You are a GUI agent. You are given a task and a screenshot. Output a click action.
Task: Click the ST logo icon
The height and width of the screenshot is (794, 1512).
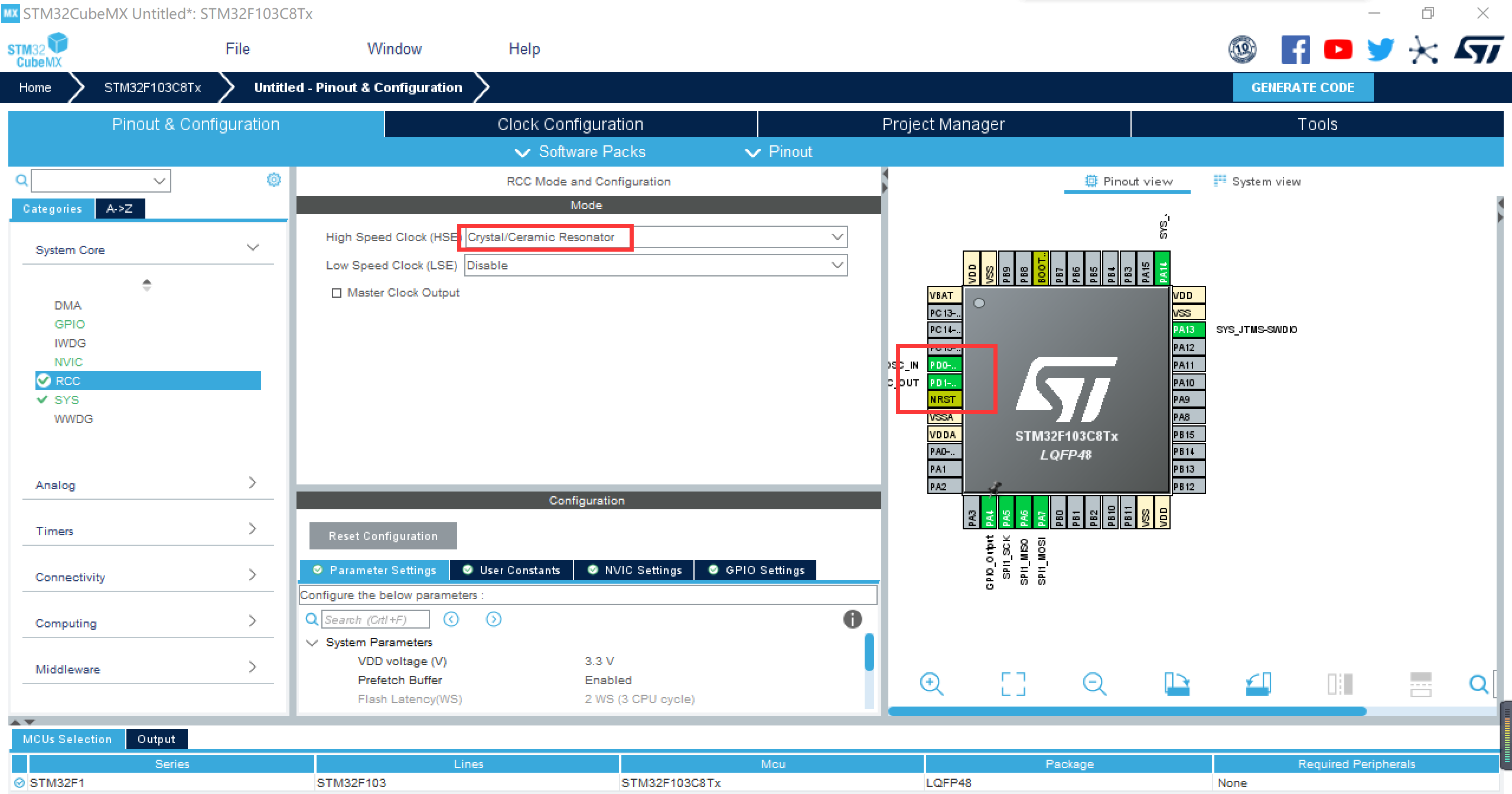[x=1478, y=50]
